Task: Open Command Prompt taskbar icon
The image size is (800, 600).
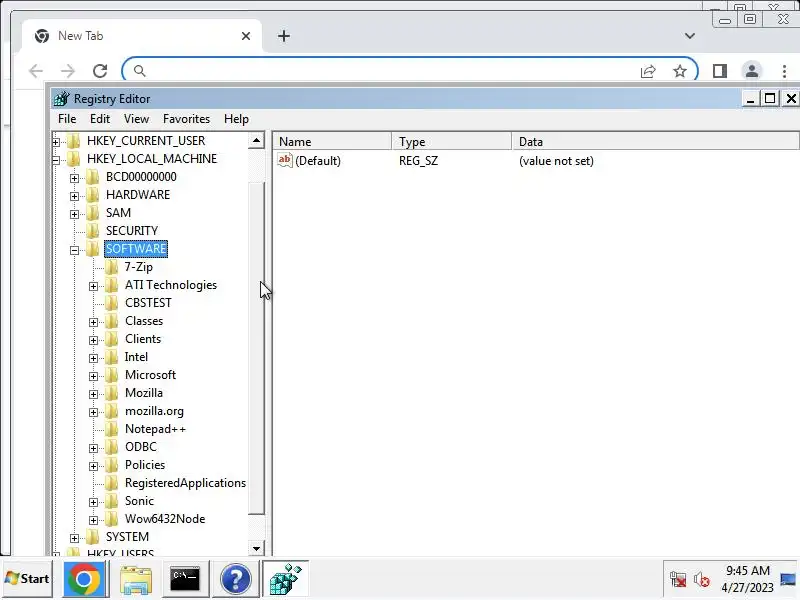Action: (185, 579)
